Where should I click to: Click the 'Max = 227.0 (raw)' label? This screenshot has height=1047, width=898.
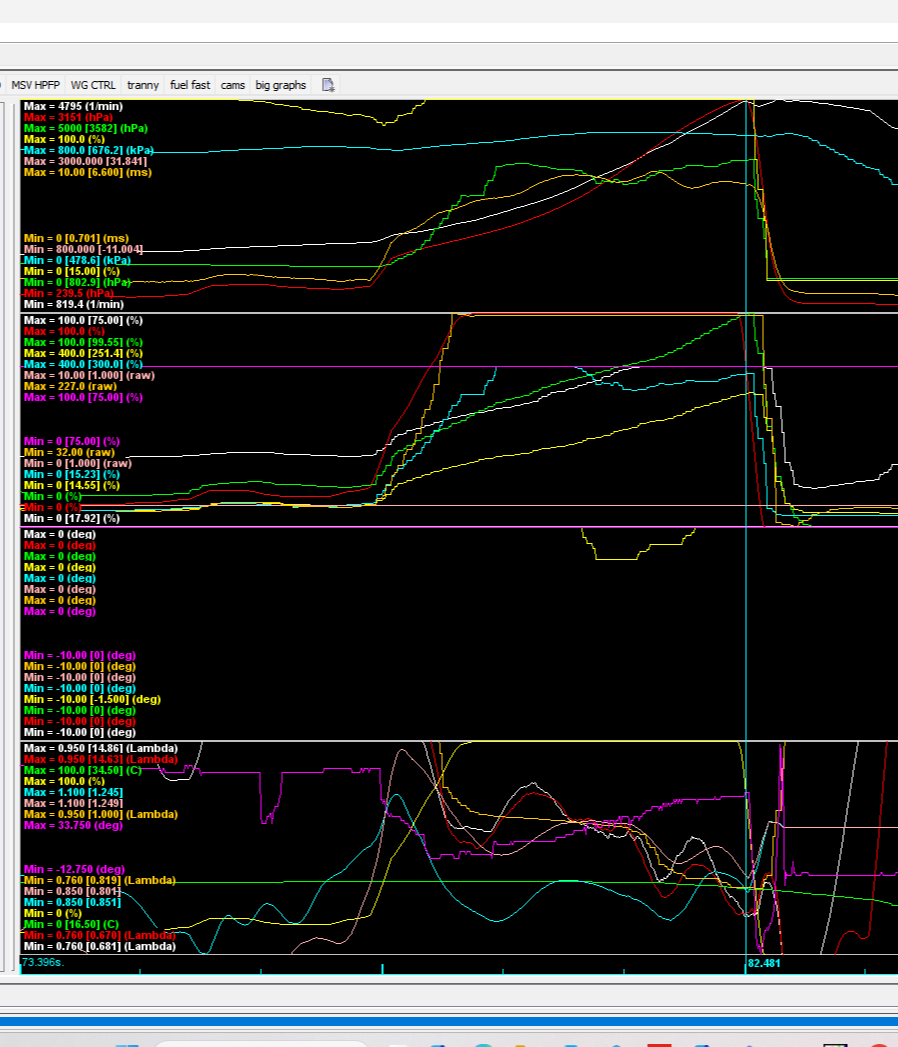click(71, 387)
